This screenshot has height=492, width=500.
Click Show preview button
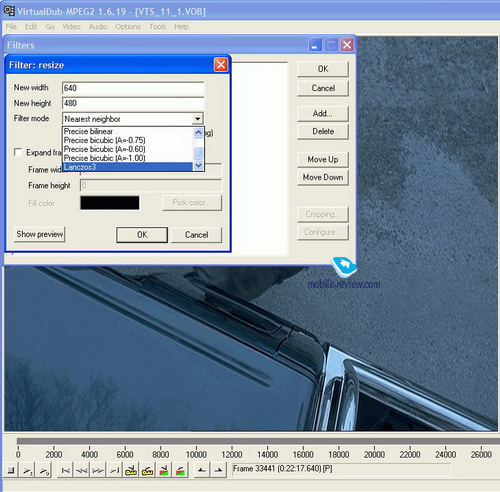[40, 234]
